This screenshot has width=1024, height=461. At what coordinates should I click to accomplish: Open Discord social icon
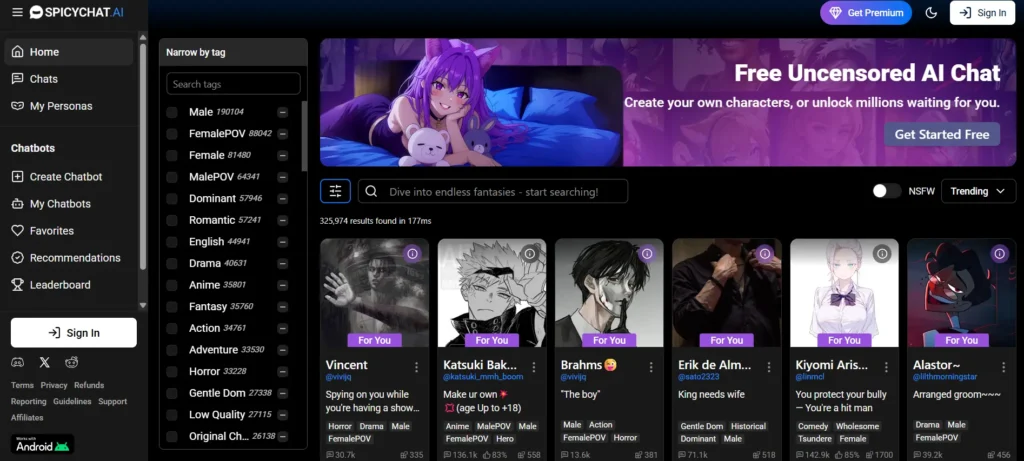(18, 362)
